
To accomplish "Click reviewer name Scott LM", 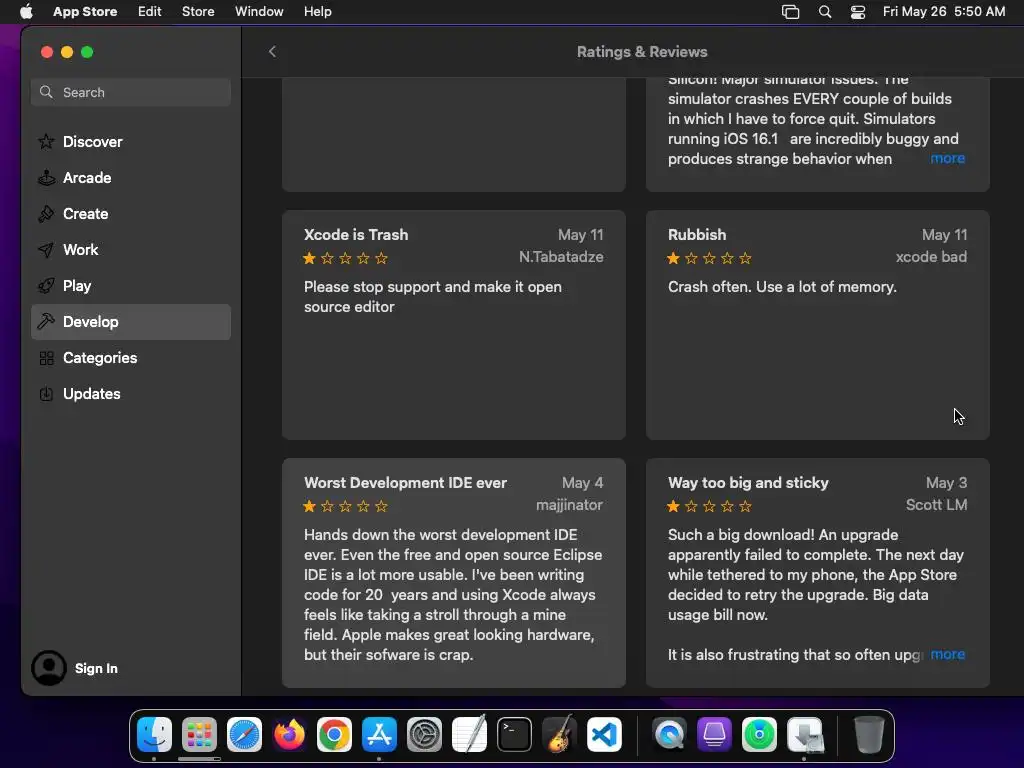I will click(936, 505).
